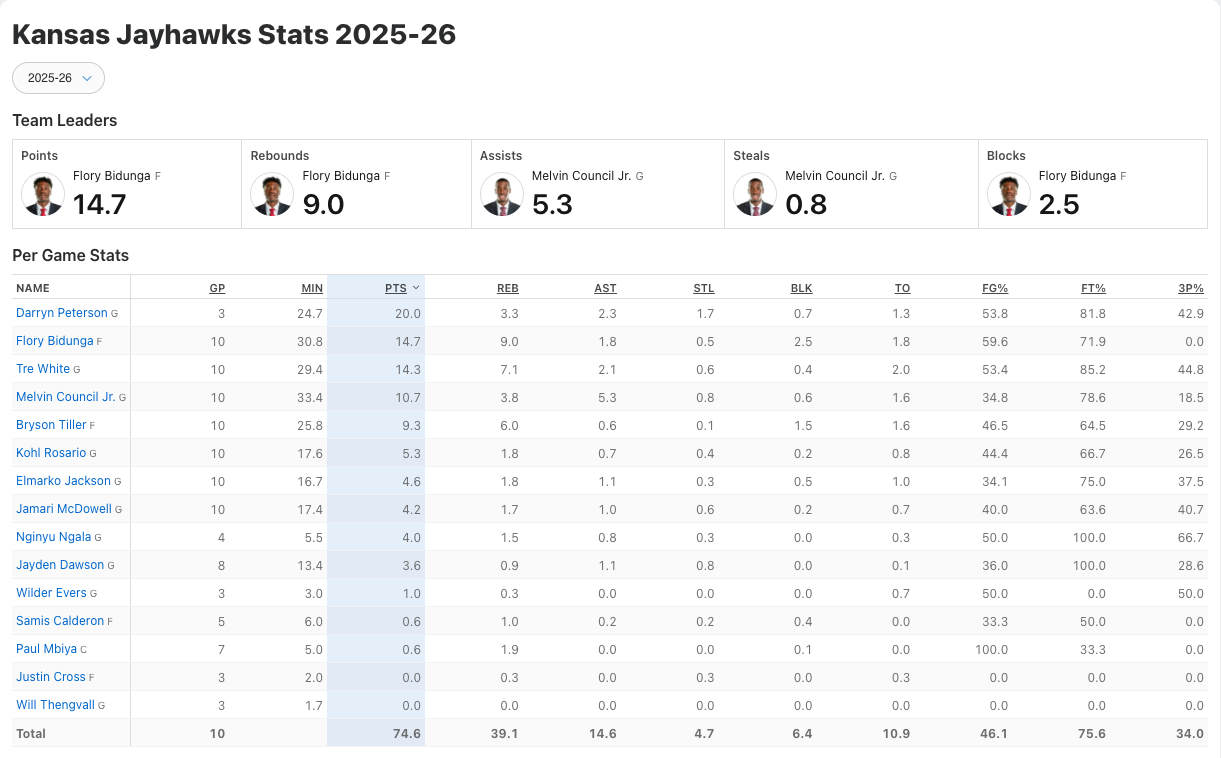The height and width of the screenshot is (758, 1221).
Task: Click the Bryson Tiller player link
Action: click(51, 425)
